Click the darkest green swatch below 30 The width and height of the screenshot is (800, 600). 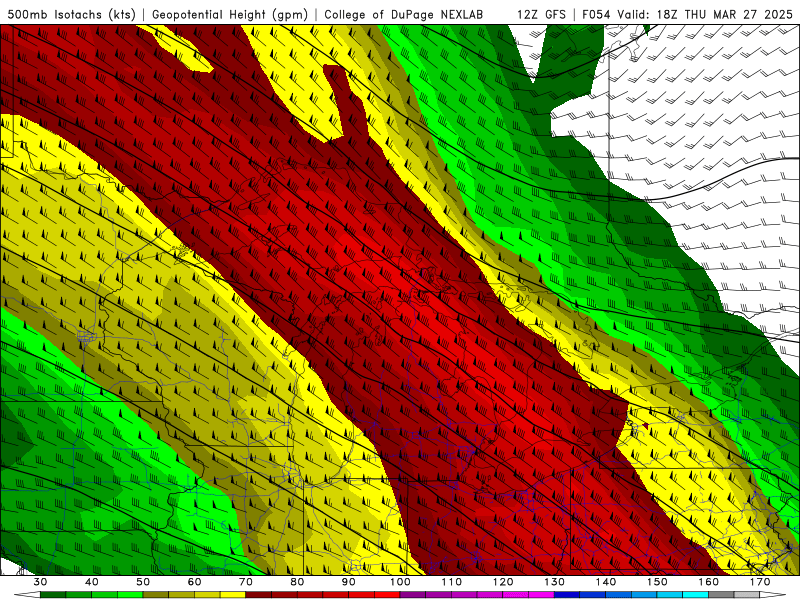click(x=53, y=595)
